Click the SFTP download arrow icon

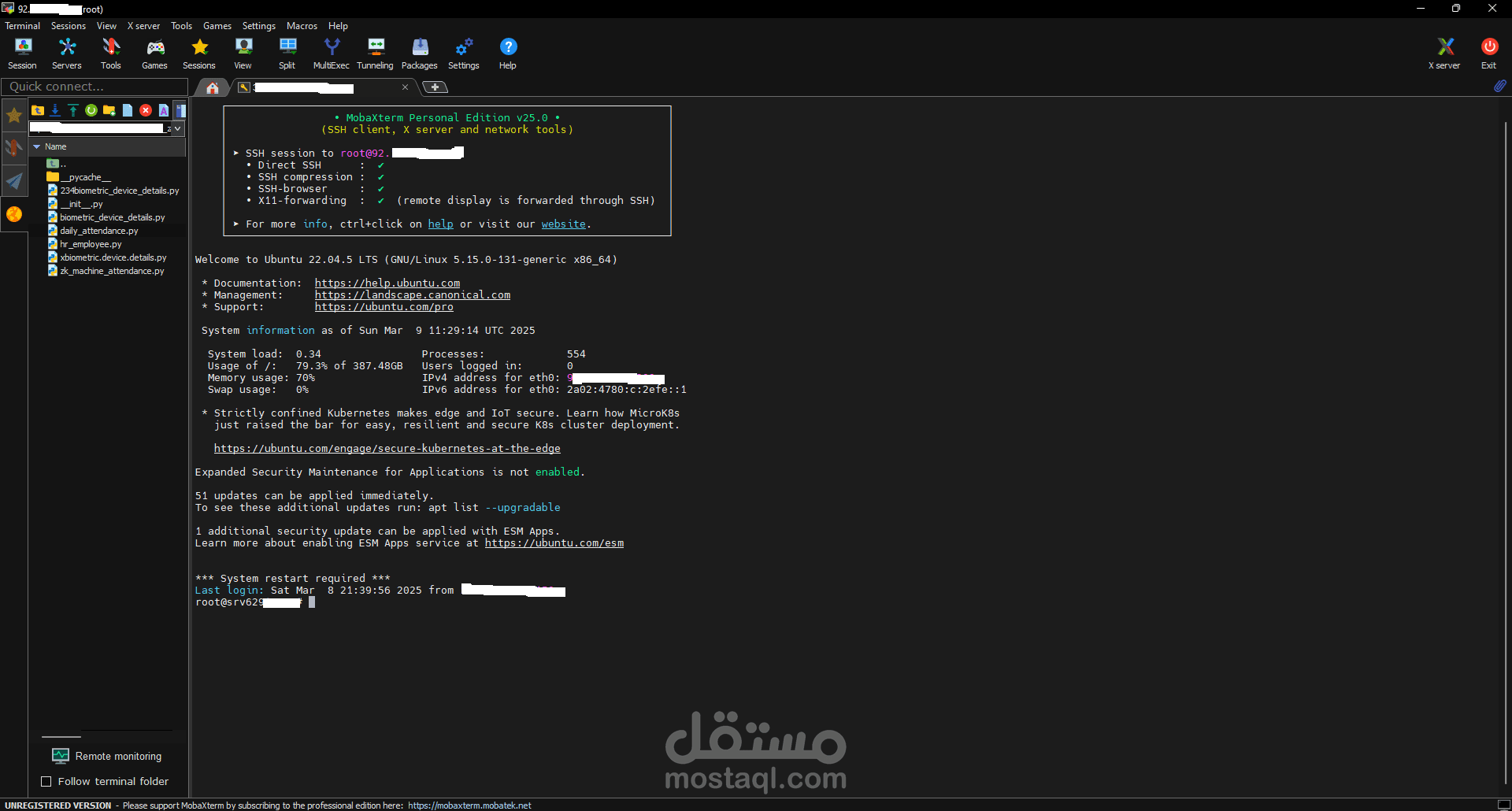pyautogui.click(x=55, y=110)
